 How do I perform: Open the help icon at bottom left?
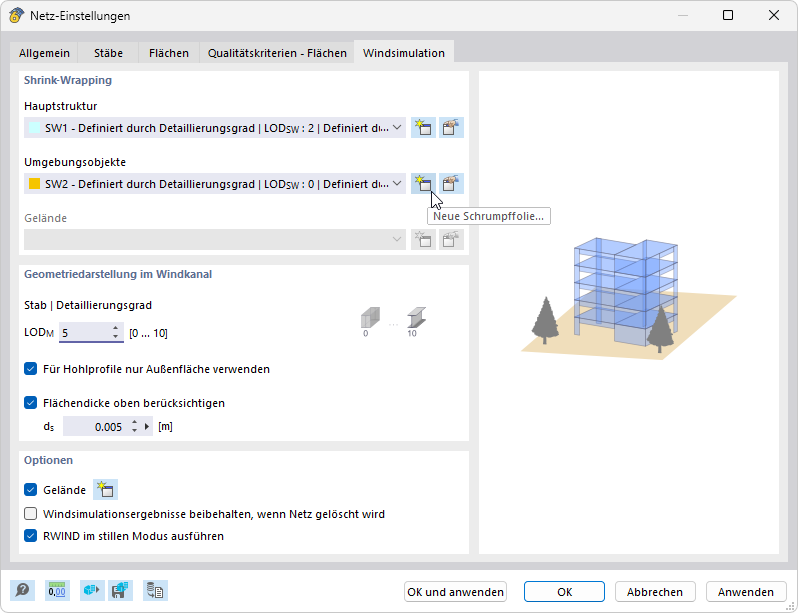(x=22, y=591)
